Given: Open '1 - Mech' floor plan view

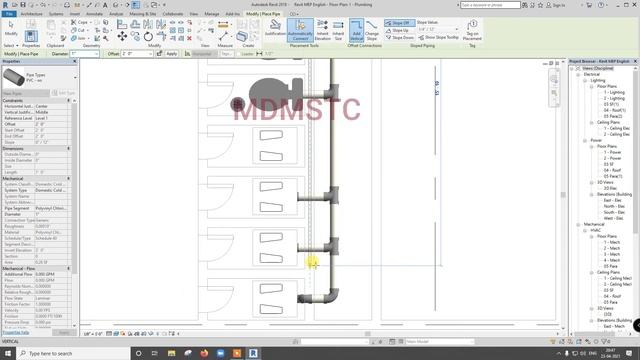Looking at the screenshot, I should (612, 242).
